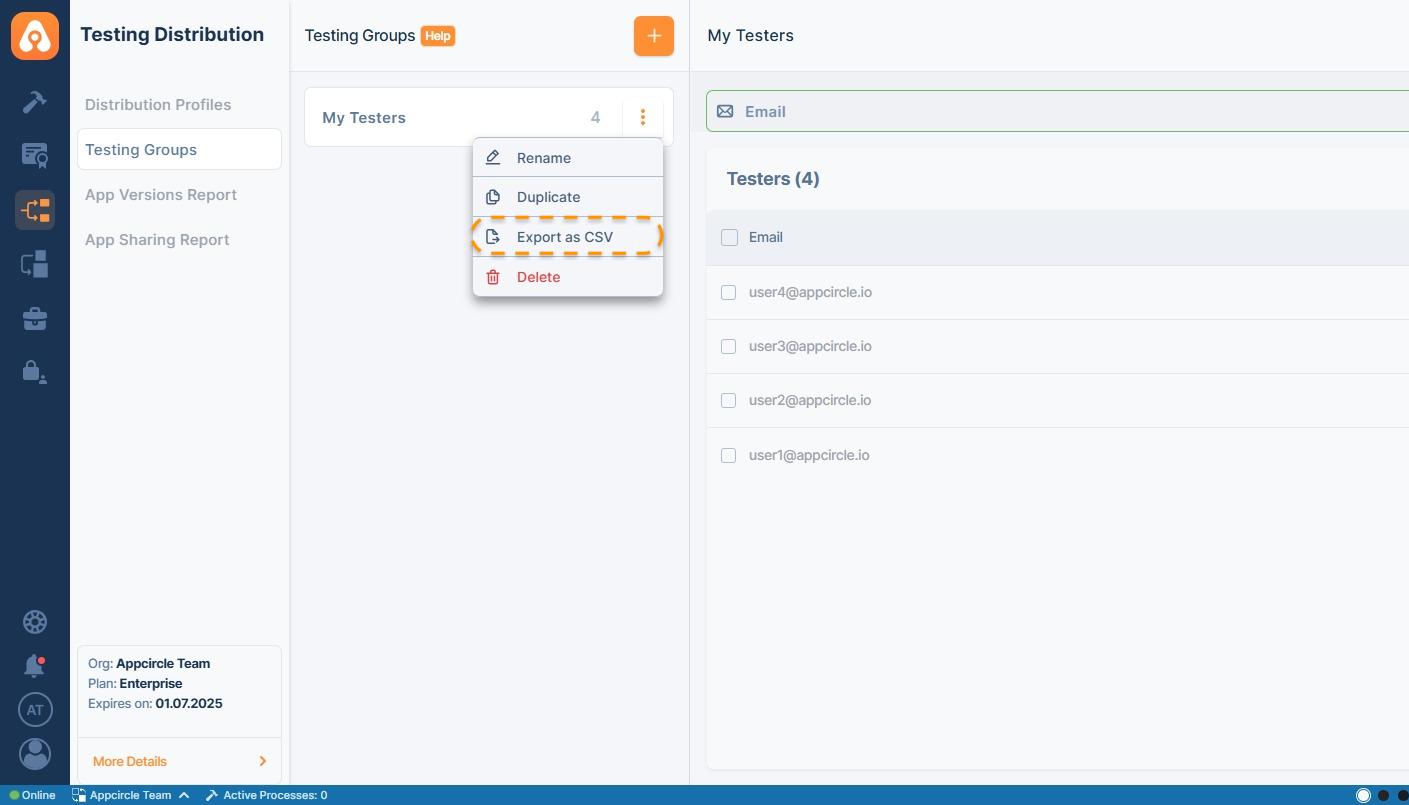Open the Build module hammer icon

tap(35, 101)
